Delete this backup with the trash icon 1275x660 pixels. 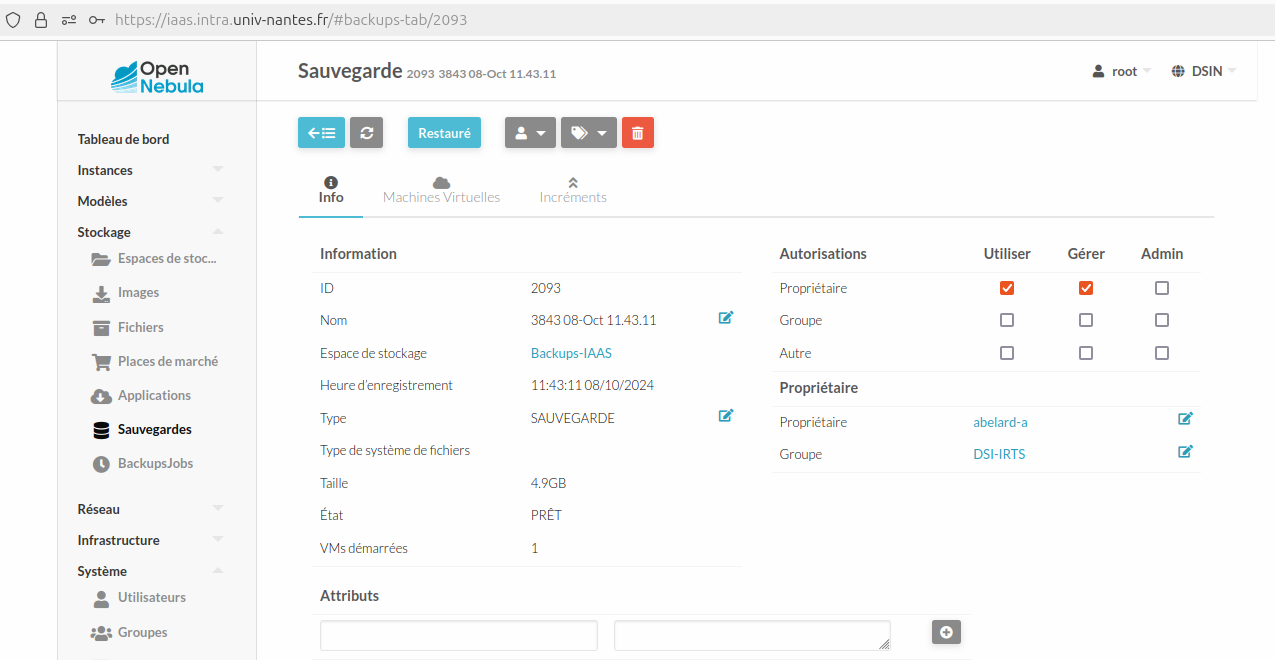(638, 132)
